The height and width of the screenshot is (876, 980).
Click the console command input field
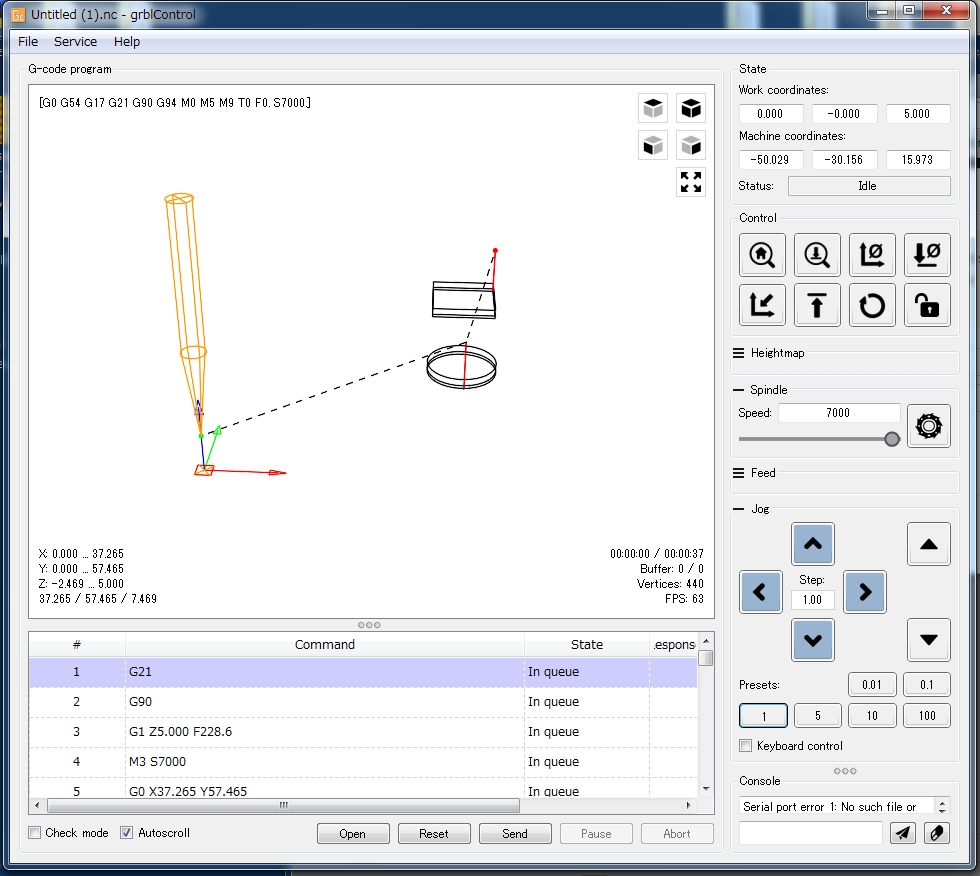811,833
